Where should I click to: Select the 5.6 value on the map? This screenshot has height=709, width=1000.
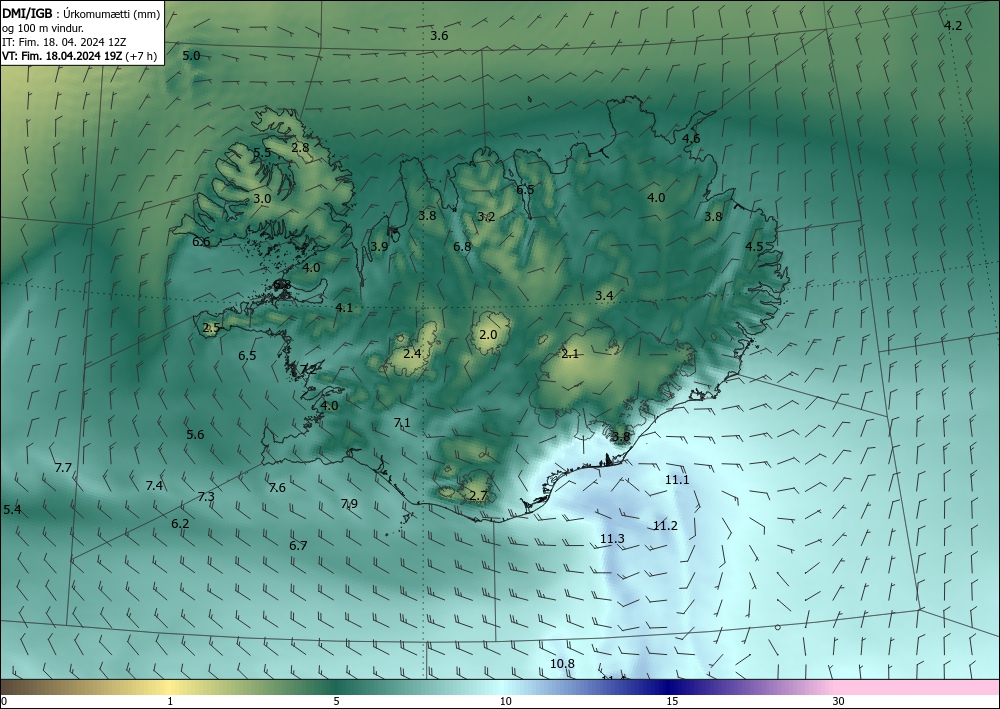(195, 434)
